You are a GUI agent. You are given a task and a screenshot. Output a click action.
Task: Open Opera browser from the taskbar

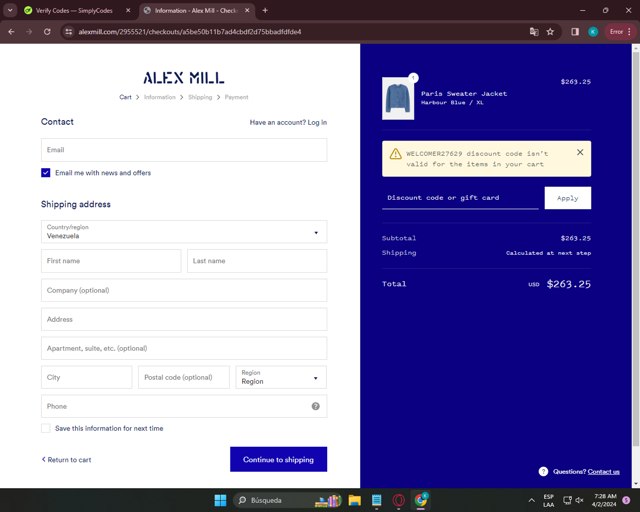[398, 500]
